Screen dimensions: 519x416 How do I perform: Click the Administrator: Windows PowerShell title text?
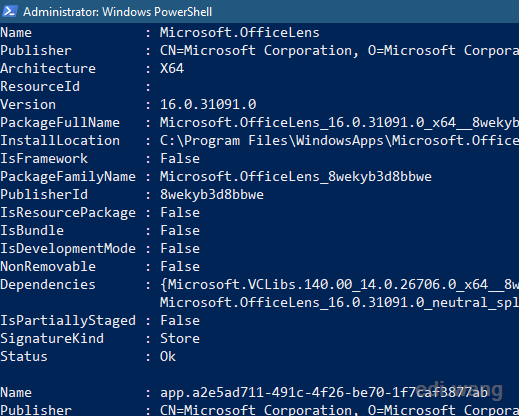click(x=118, y=12)
